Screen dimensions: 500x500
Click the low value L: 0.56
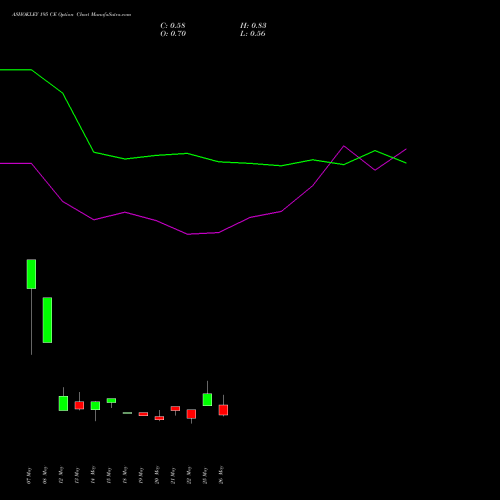(253, 34)
